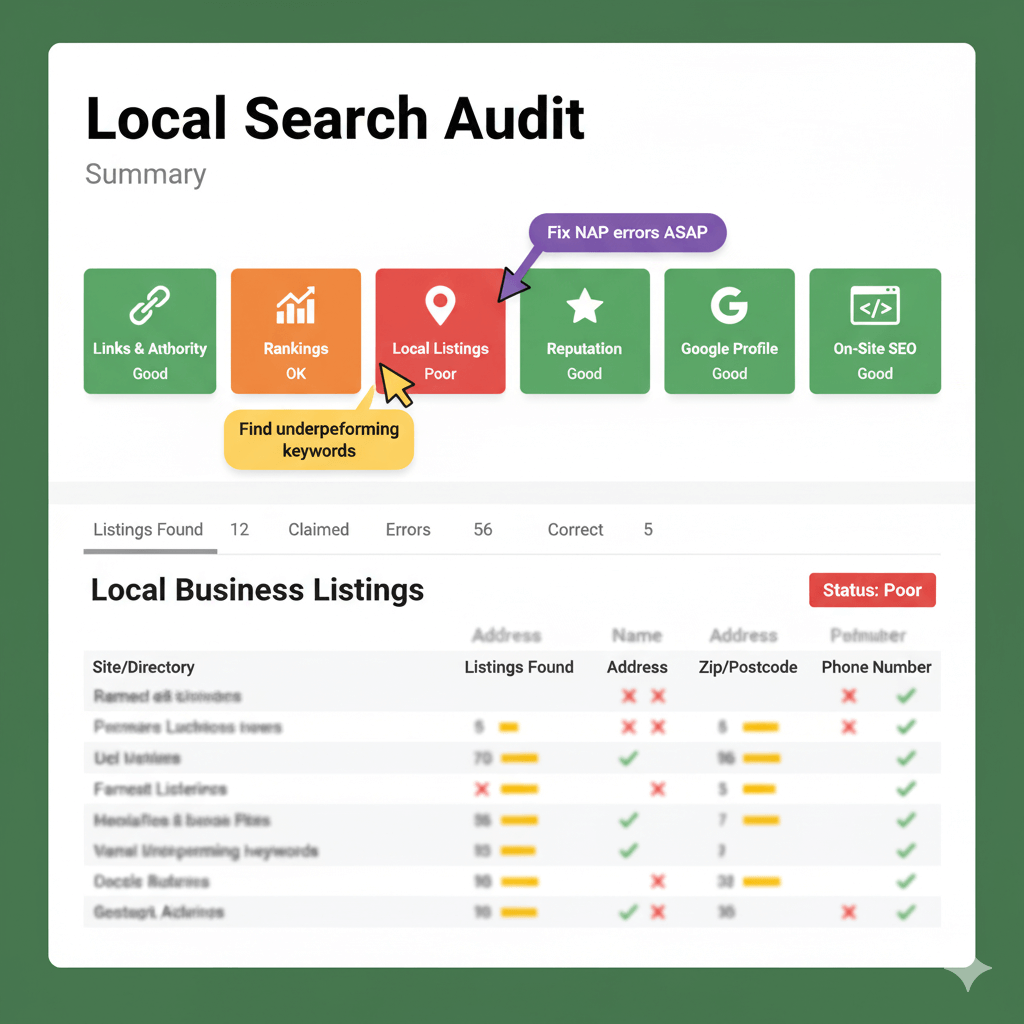Click the red X under Listings Found column
This screenshot has width=1024, height=1024.
click(482, 789)
